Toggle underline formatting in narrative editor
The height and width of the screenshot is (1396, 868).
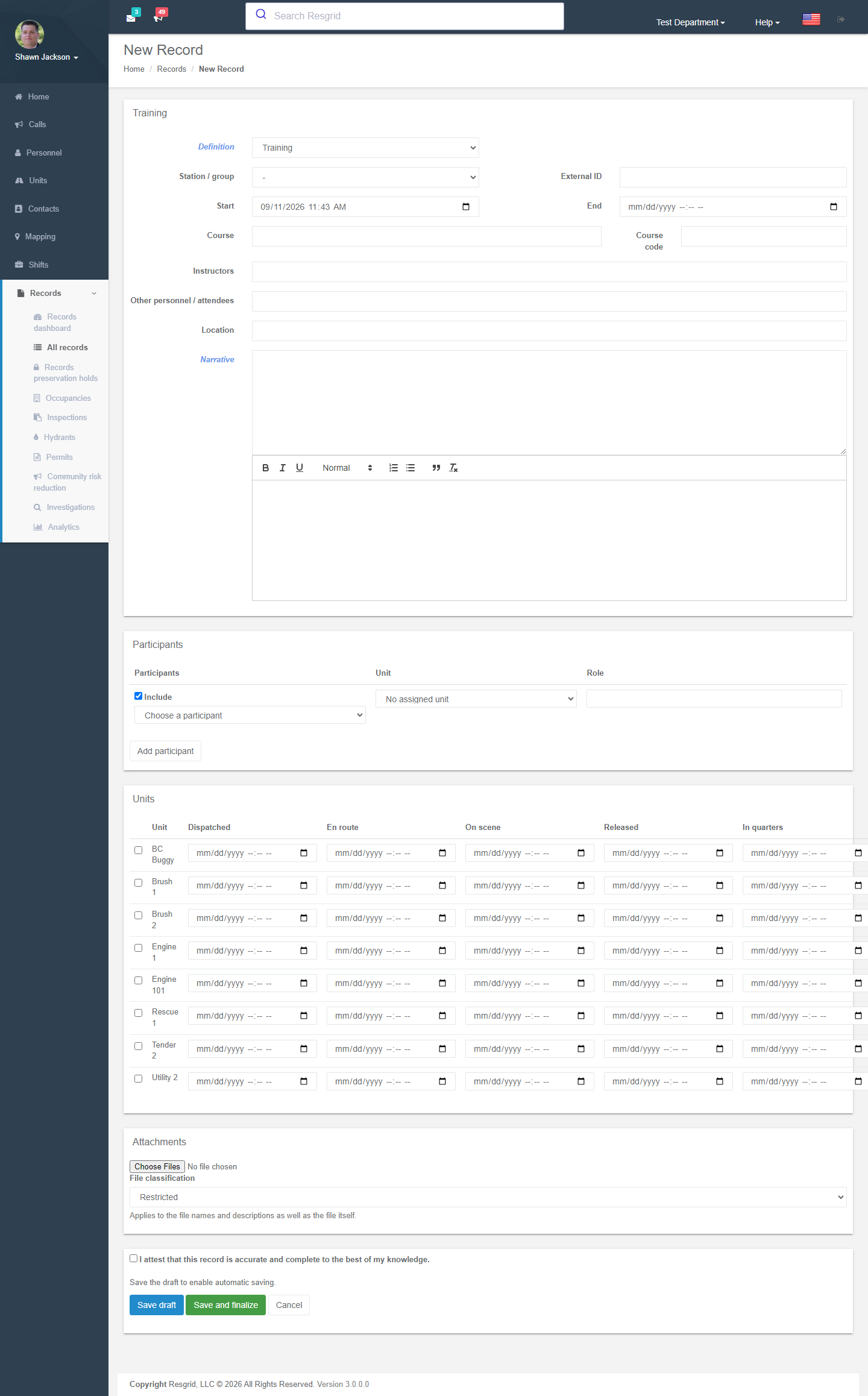click(300, 468)
